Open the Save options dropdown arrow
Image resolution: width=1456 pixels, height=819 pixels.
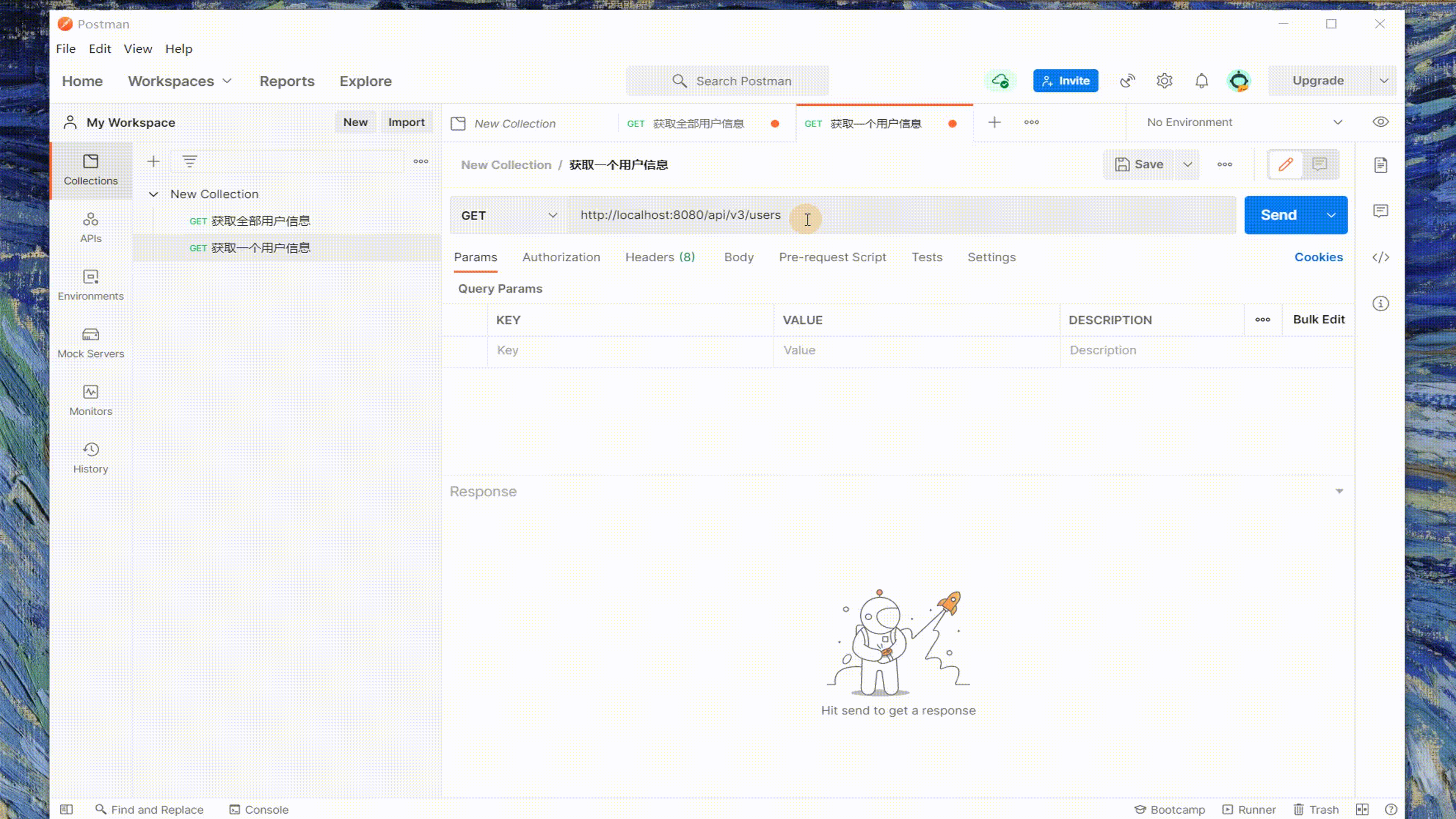(1188, 165)
